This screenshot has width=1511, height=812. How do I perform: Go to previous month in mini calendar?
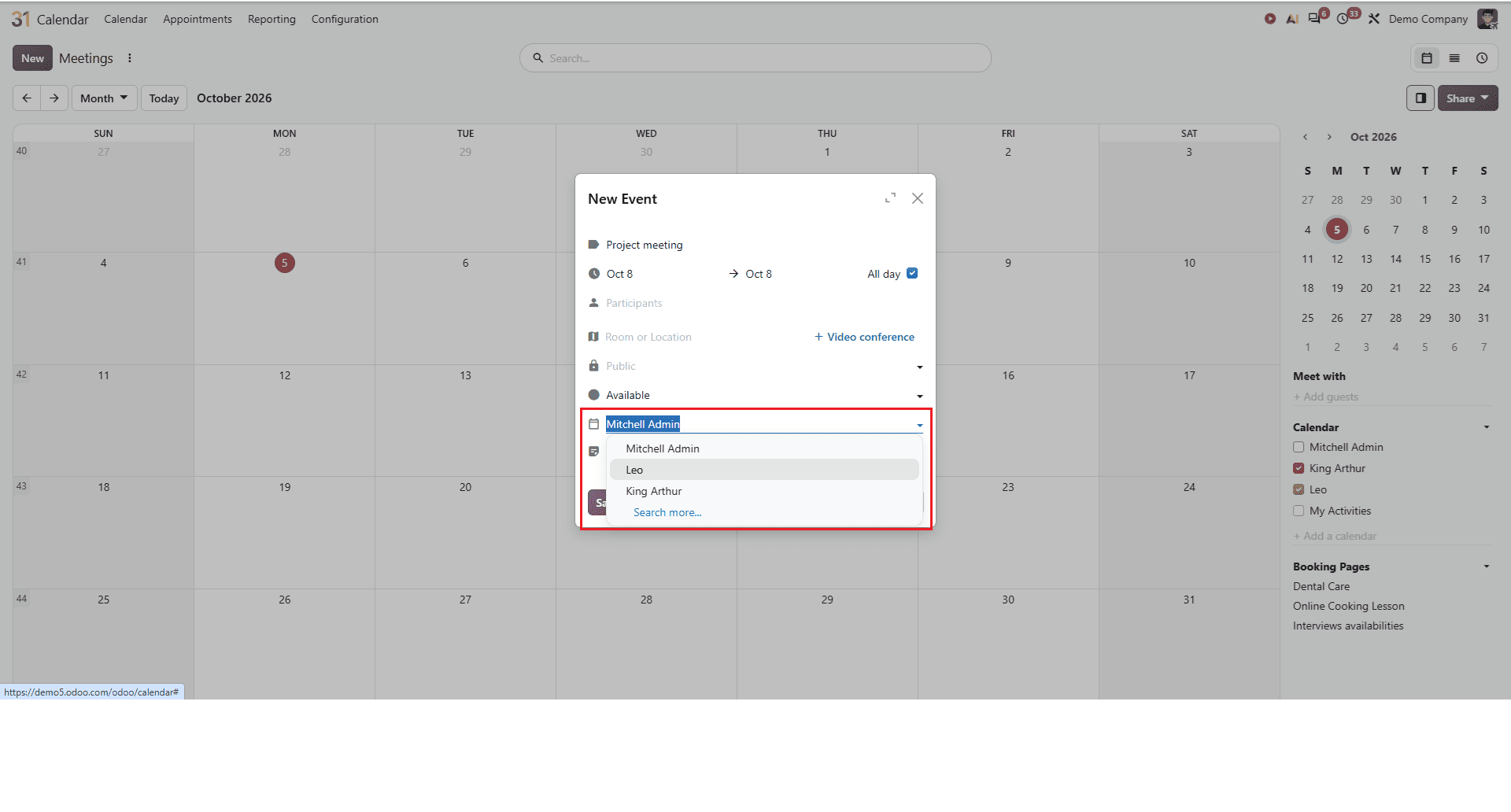1306,137
